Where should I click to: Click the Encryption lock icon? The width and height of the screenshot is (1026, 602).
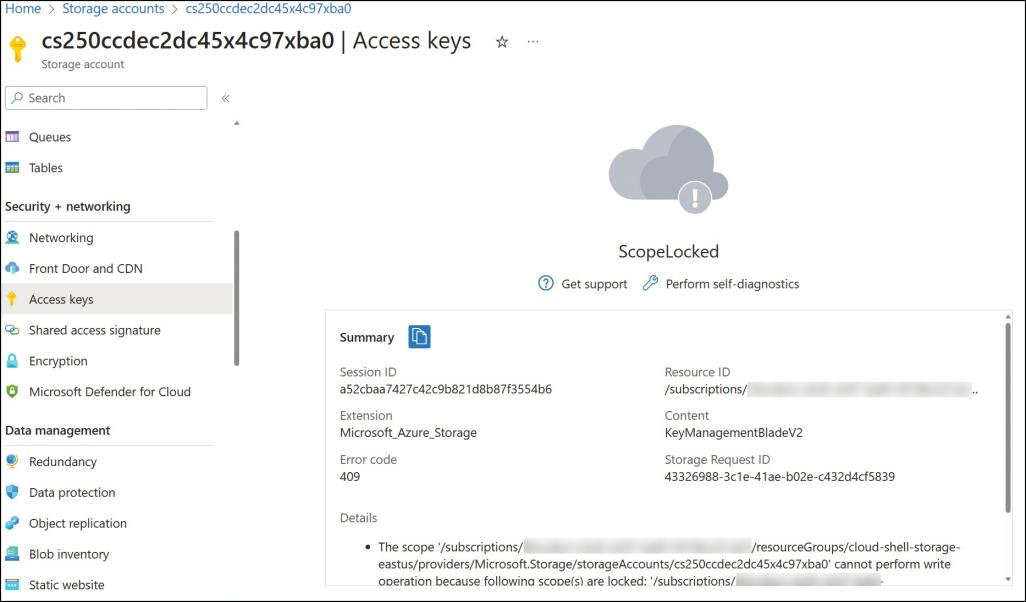click(12, 361)
